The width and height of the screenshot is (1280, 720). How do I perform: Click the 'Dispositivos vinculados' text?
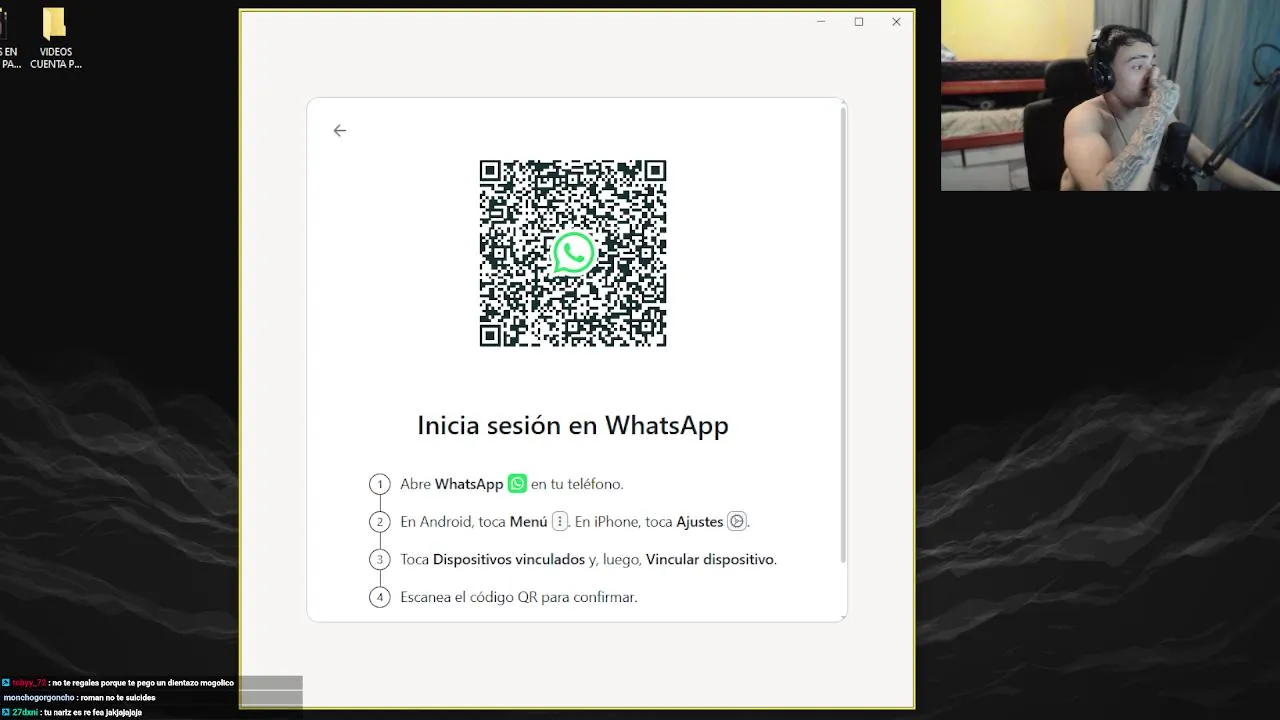(509, 559)
